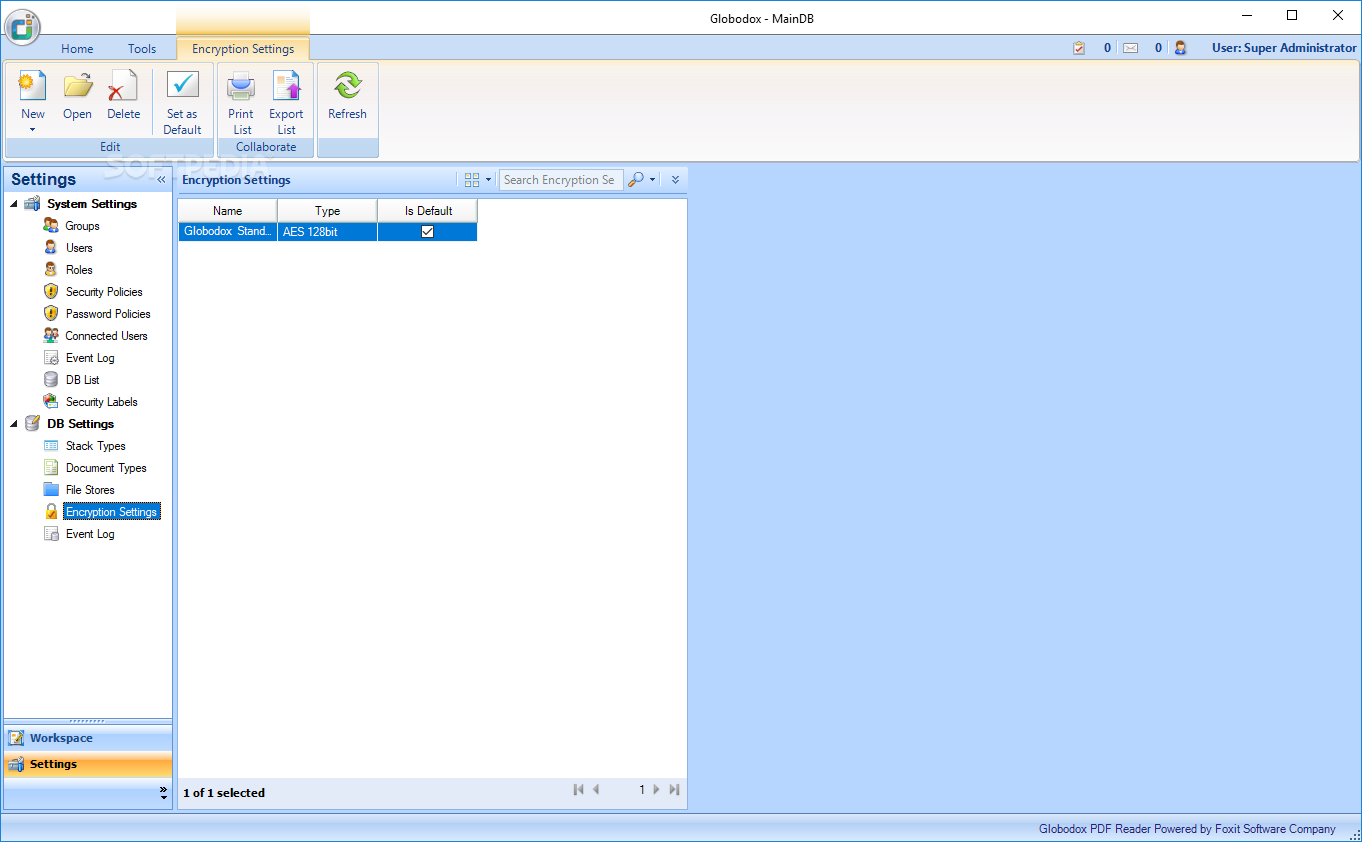Open Roles in System Settings
The height and width of the screenshot is (842, 1362).
[79, 270]
